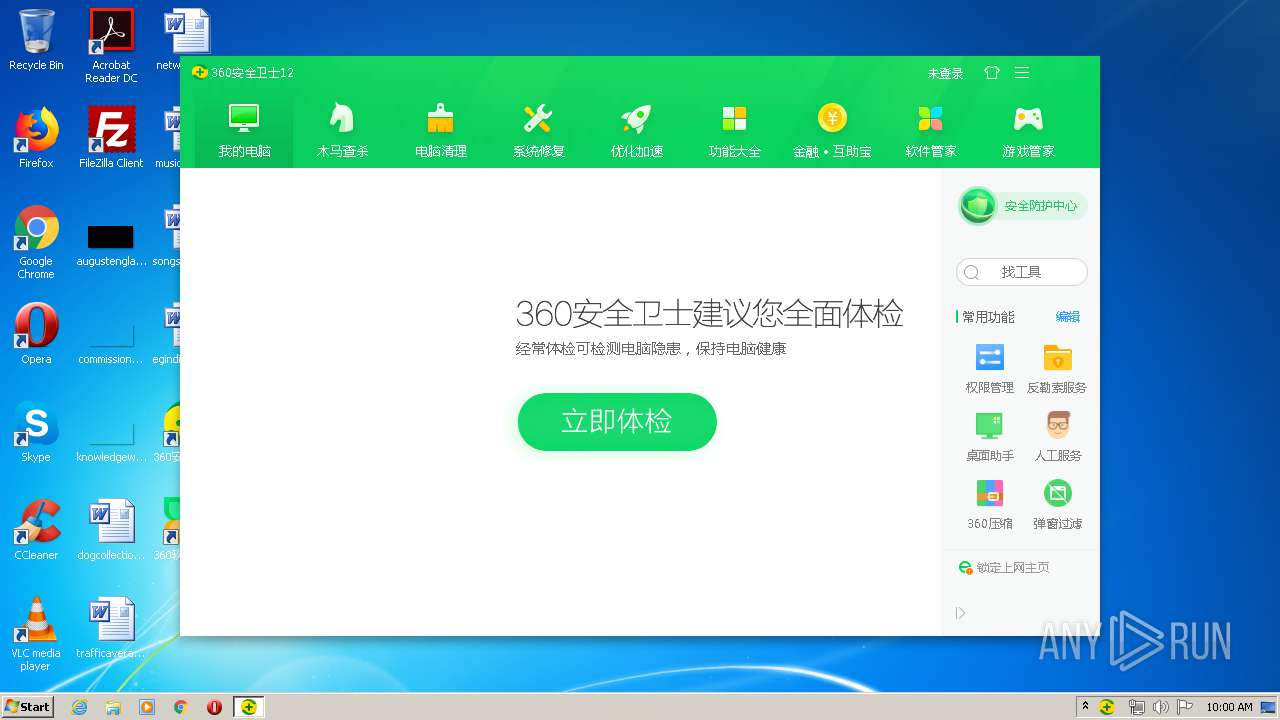Open the 木马查杀 trojan scan tab

343,130
